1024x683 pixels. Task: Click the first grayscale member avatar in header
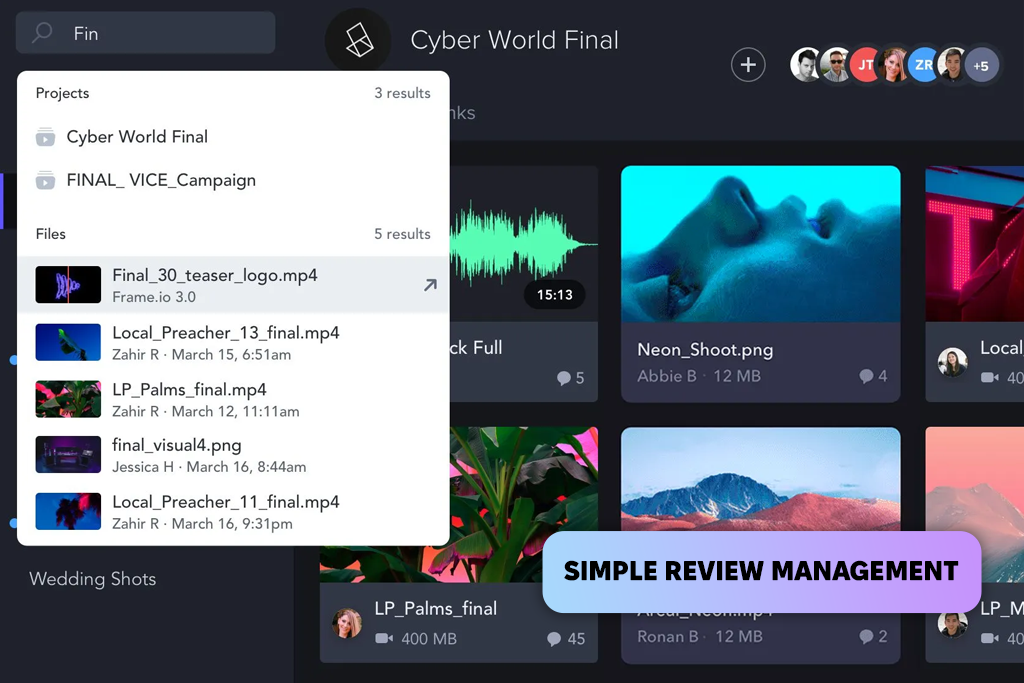(x=807, y=65)
